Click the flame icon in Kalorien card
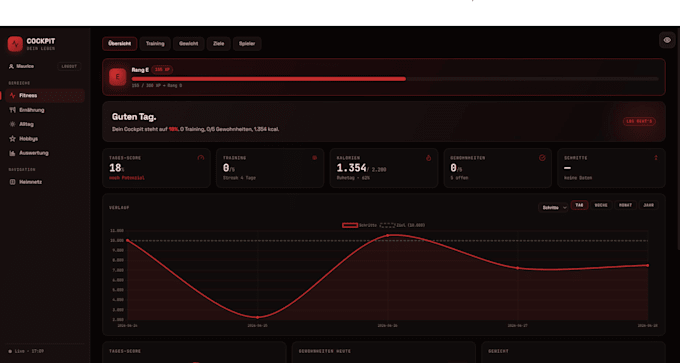 pos(428,158)
